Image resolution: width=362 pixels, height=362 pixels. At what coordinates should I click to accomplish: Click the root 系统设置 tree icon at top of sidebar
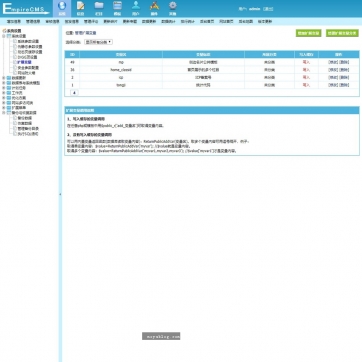pyautogui.click(x=4, y=31)
